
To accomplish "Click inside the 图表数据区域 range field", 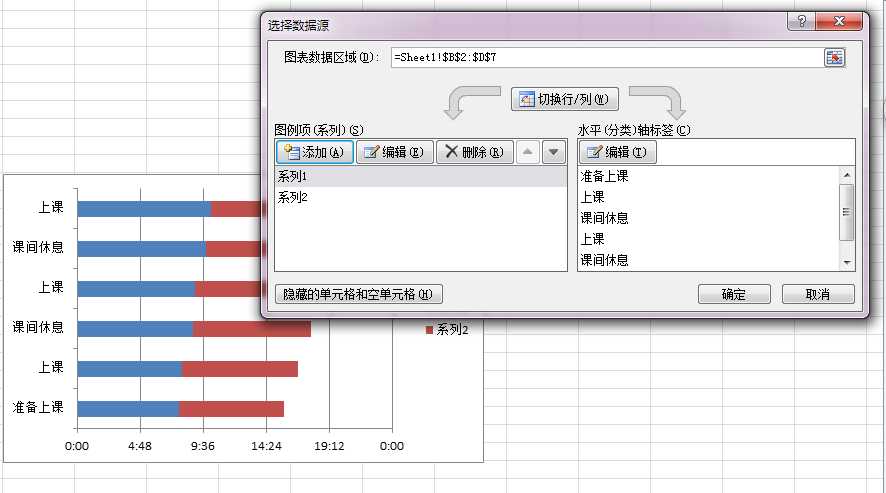I will click(x=606, y=57).
